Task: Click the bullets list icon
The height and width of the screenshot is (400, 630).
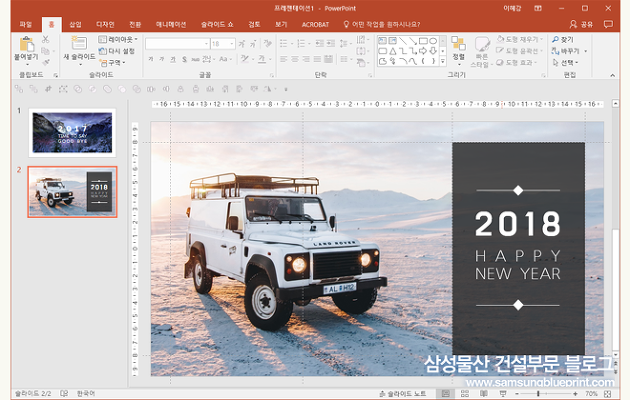Action: 284,43
